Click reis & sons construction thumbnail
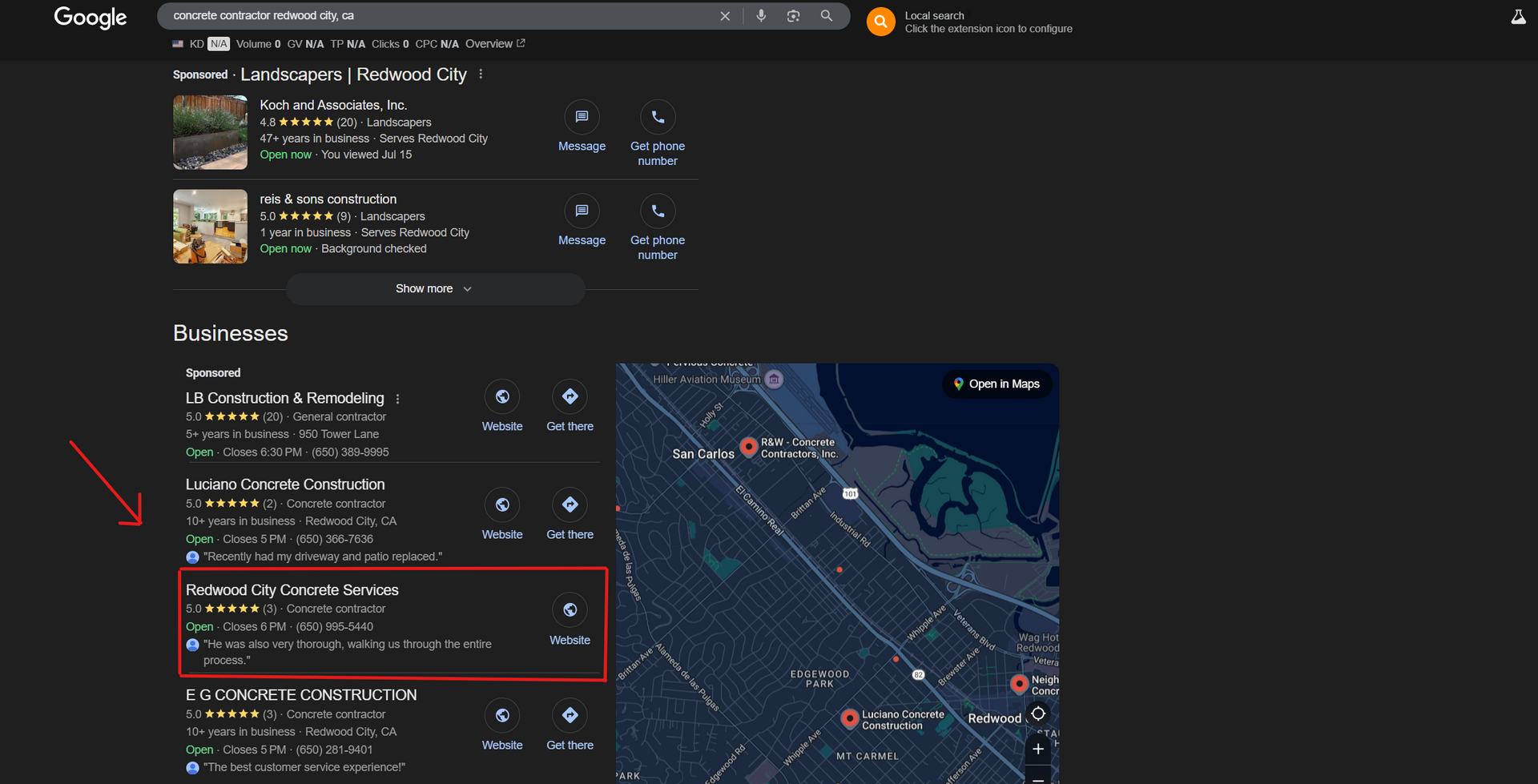1538x784 pixels. 210,227
